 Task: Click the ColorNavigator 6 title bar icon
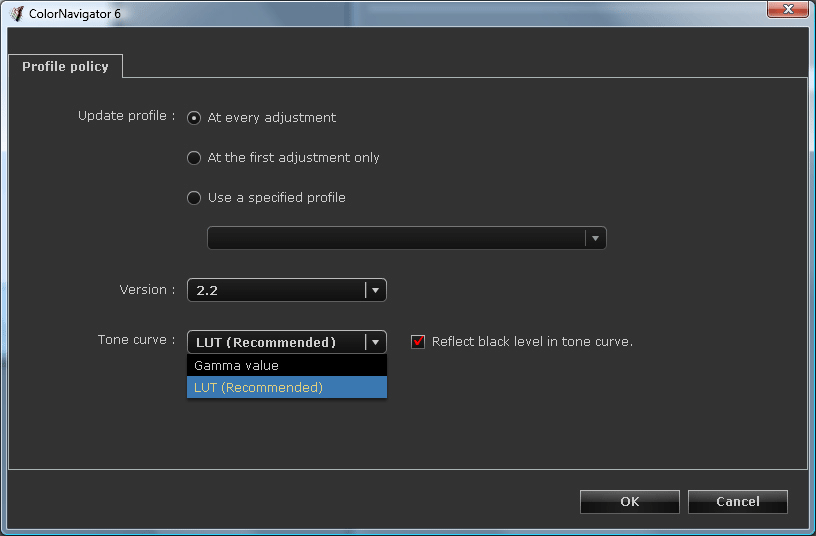click(x=17, y=14)
